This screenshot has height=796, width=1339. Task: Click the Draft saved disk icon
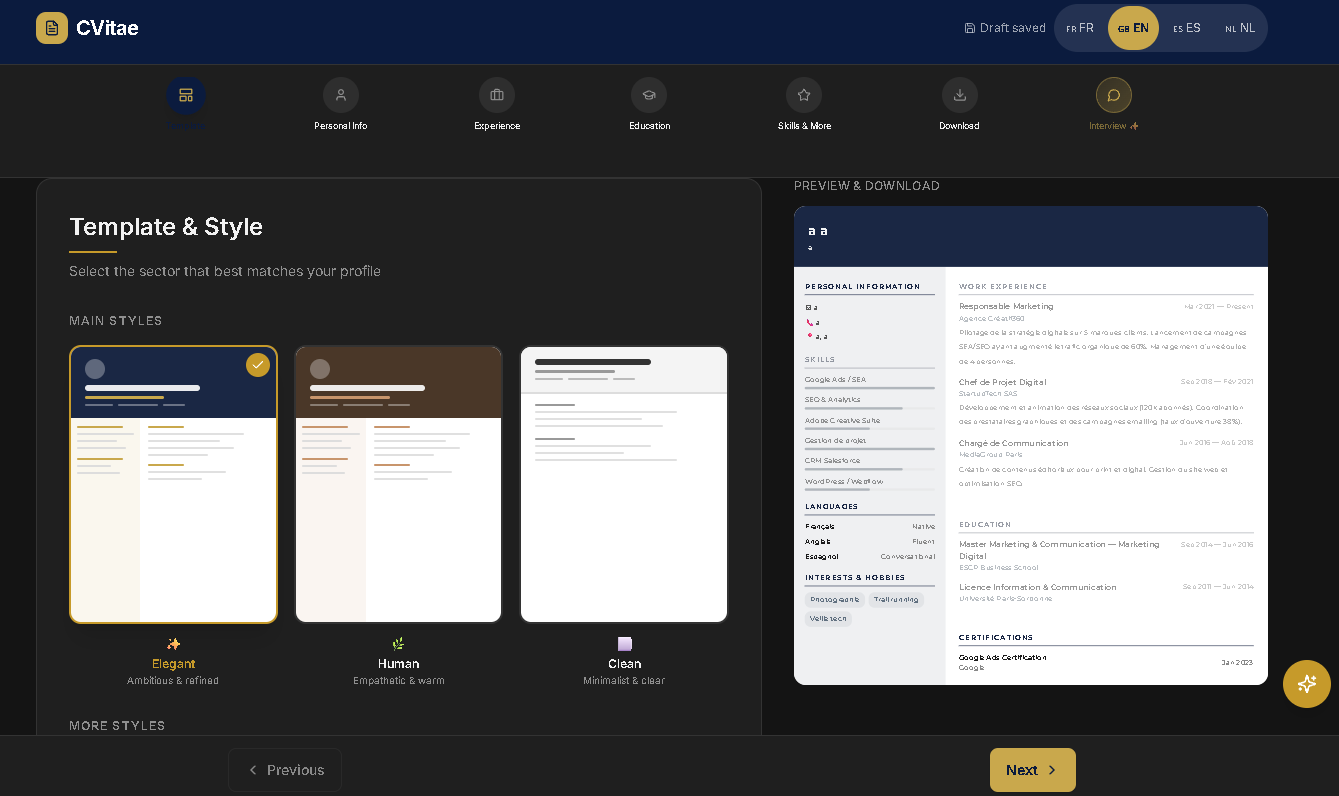970,28
